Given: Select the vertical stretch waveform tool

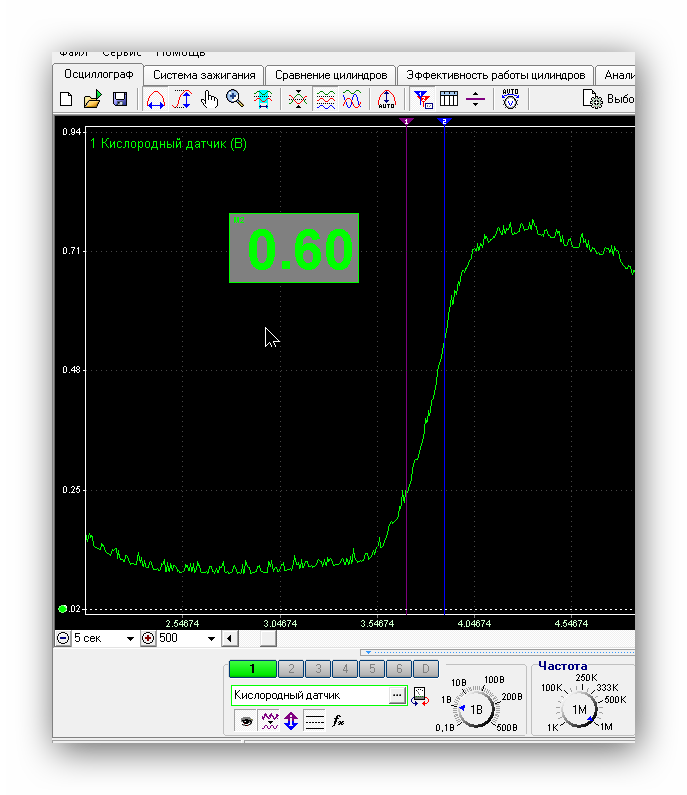Looking at the screenshot, I should coord(182,99).
